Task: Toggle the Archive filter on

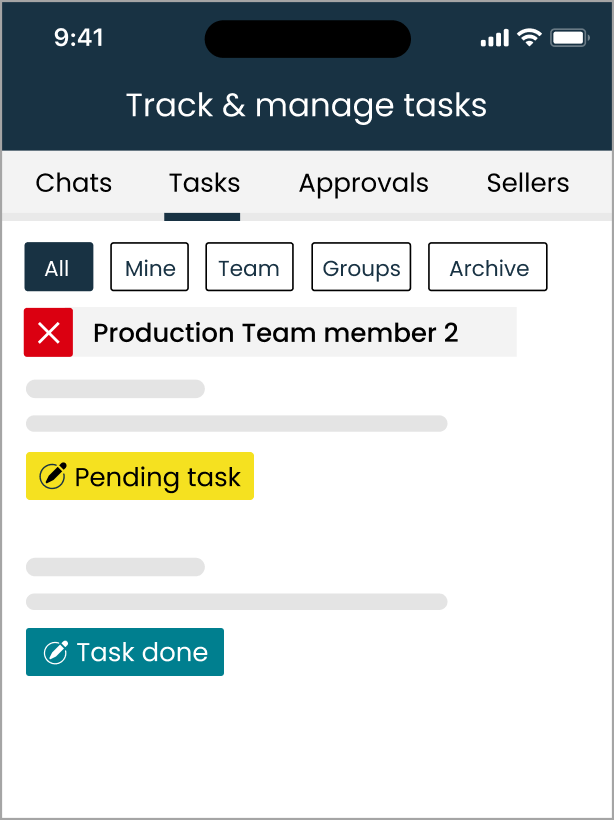Action: tap(487, 267)
